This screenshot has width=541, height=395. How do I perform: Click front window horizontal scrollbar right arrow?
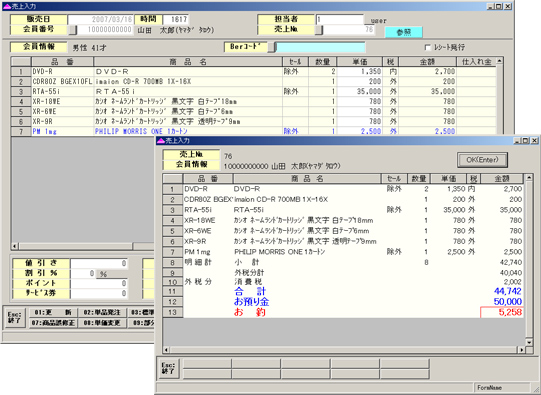521,350
